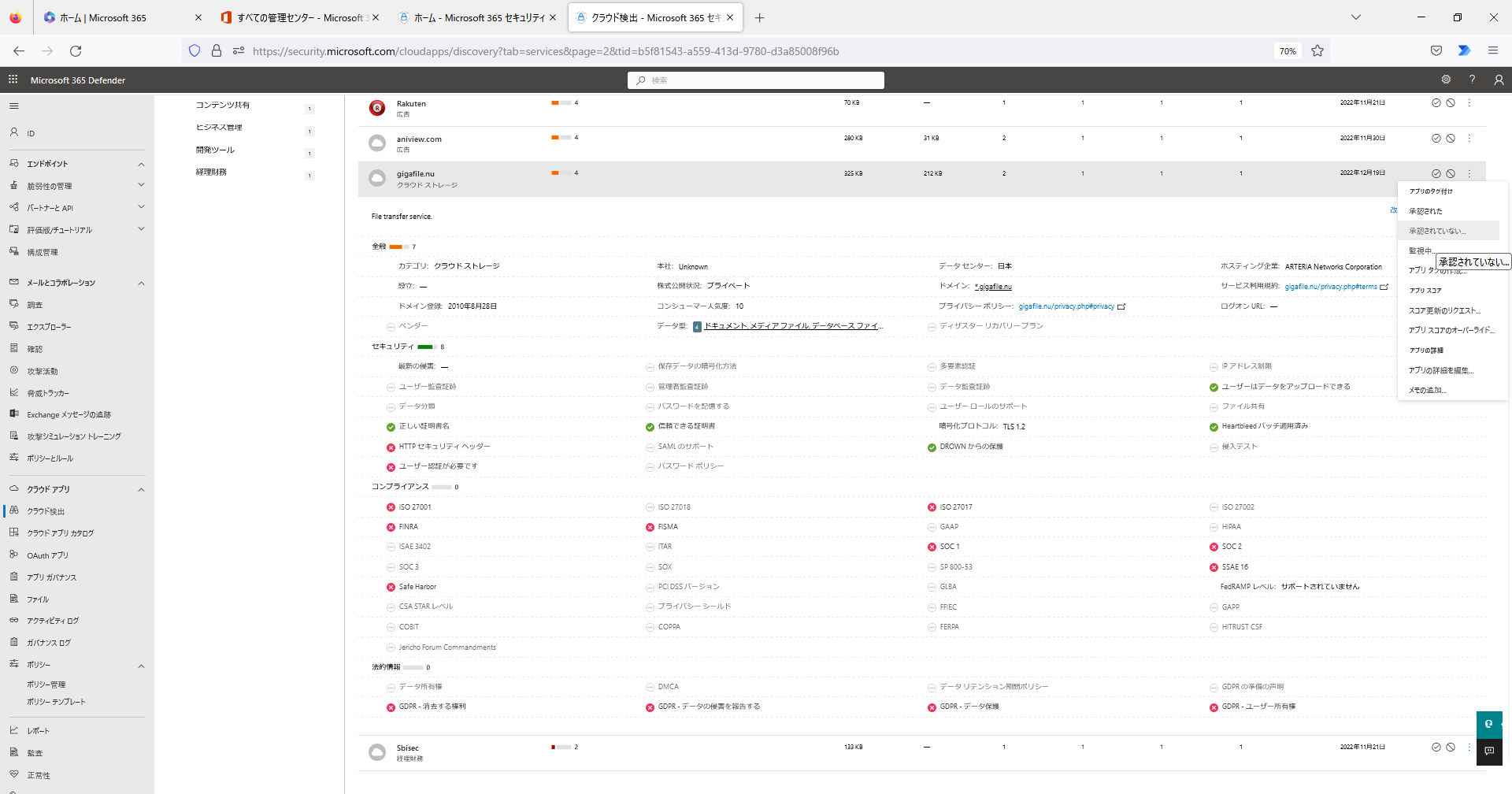This screenshot has width=1512, height=794.
Task: Switch to the すべての管理センター tab
Action: (299, 17)
